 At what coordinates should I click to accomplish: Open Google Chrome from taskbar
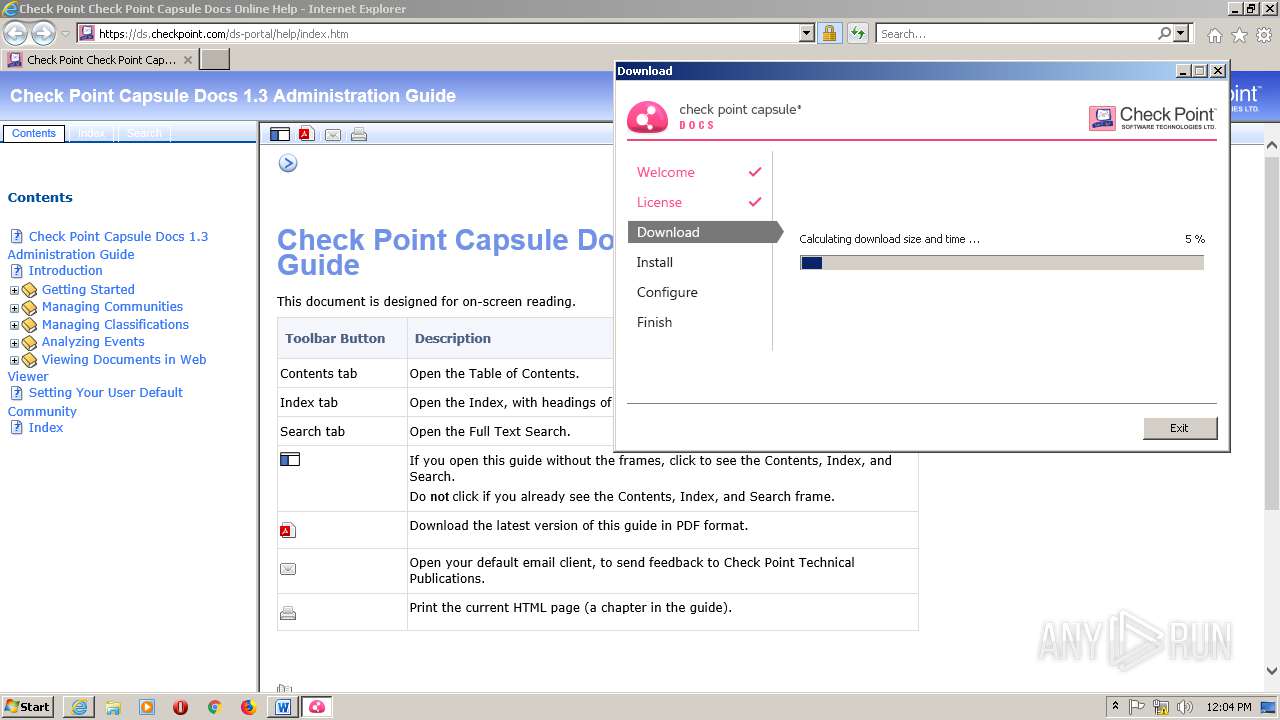(214, 707)
